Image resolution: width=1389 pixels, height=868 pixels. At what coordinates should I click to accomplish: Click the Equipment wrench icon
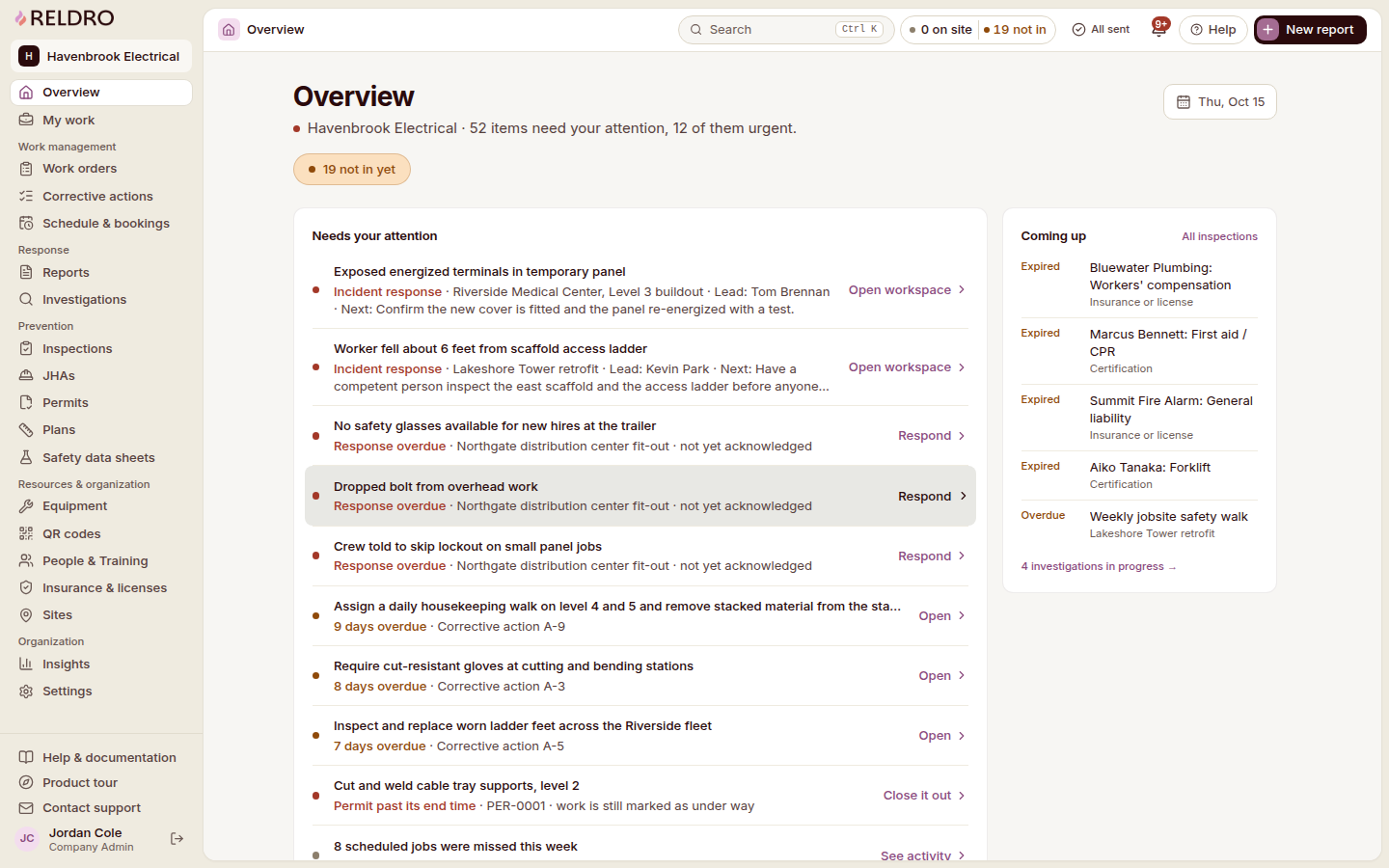pos(26,505)
